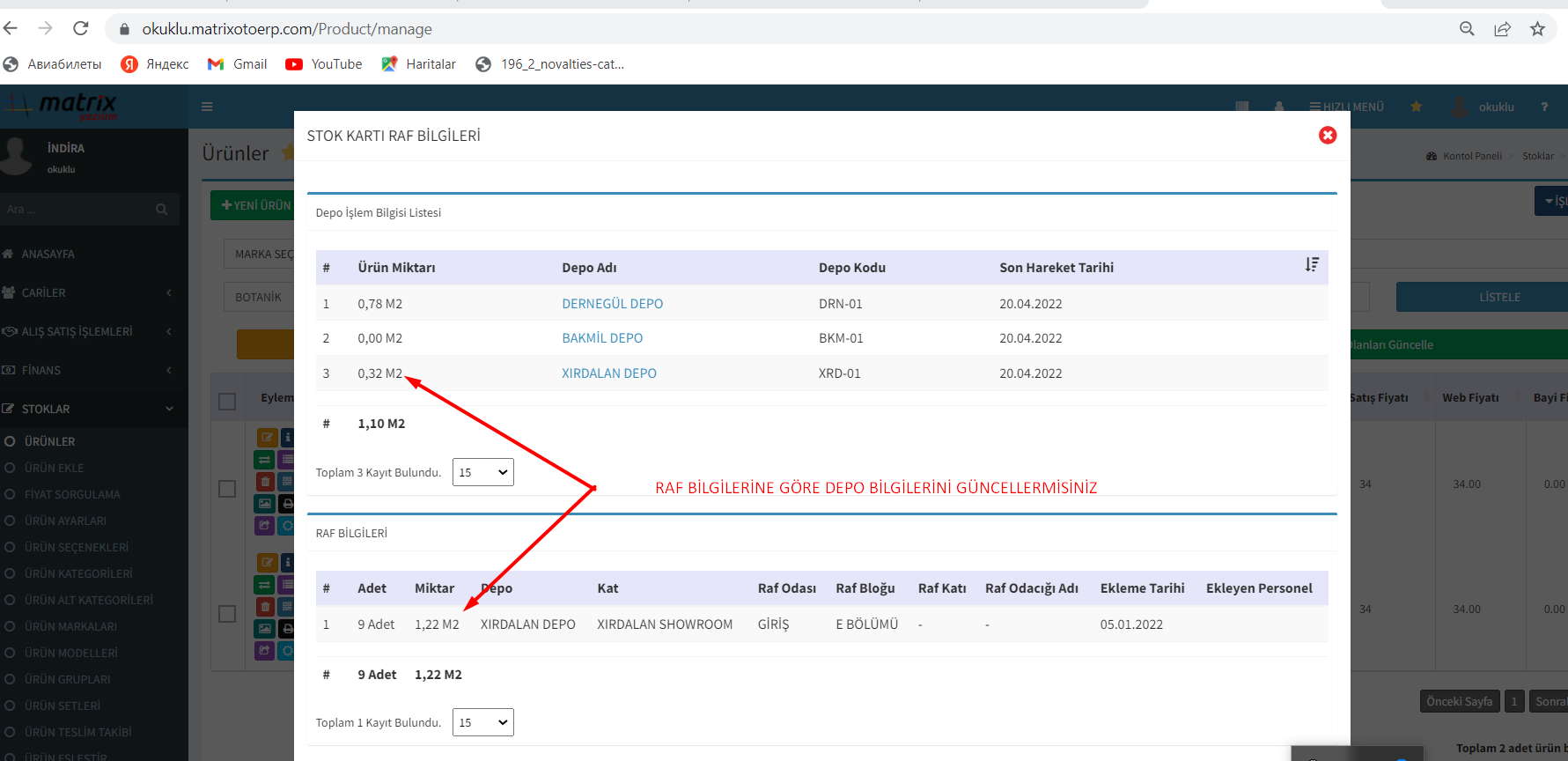The width and height of the screenshot is (1568, 761).
Task: Reload the page with browser refresh icon
Action: (x=81, y=28)
